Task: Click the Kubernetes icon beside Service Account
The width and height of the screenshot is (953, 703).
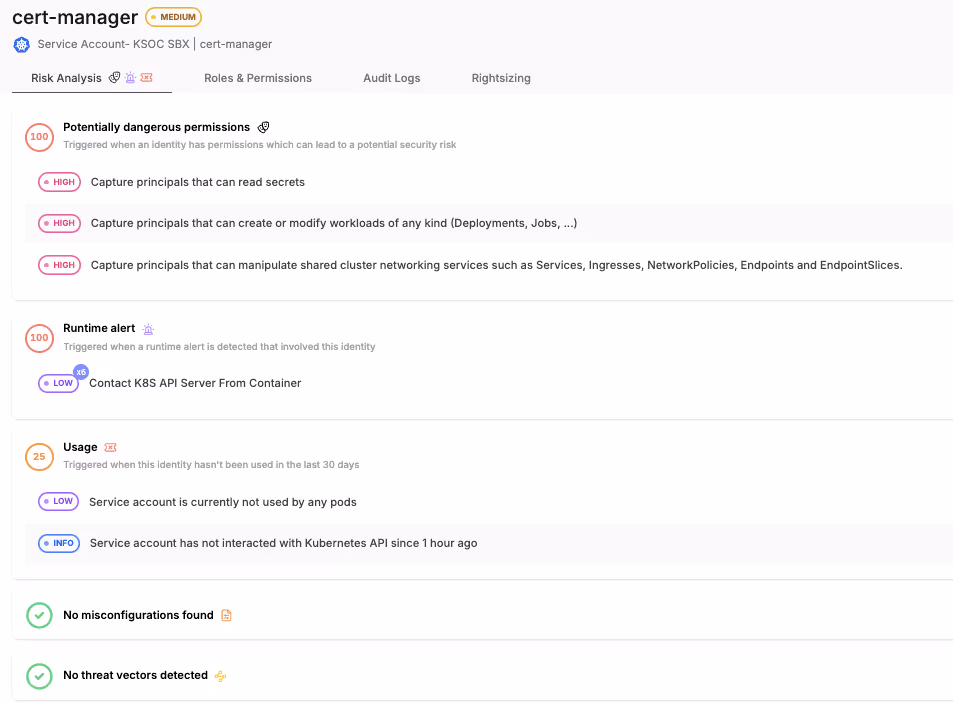Action: [x=22, y=44]
